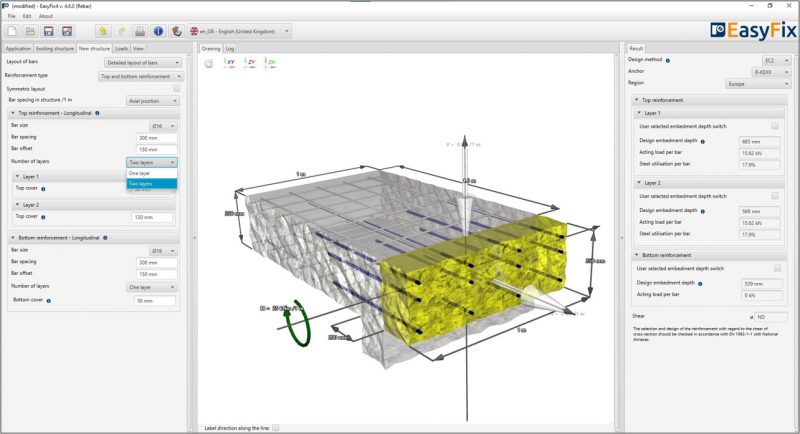The width and height of the screenshot is (800, 434).
Task: Edit top reinforcement Bar spacing 300 mm field
Action: [157, 138]
